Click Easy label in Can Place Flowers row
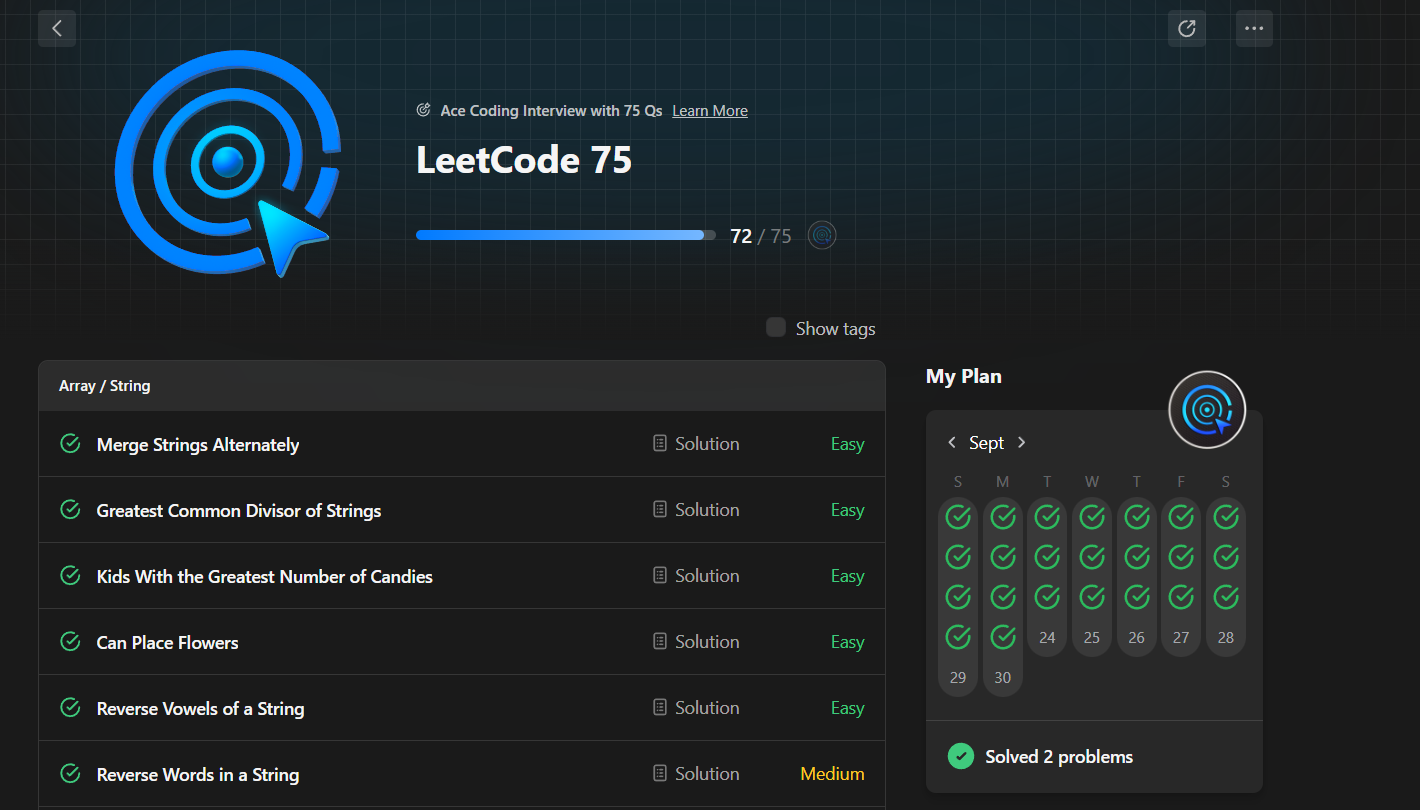The height and width of the screenshot is (810, 1420). tap(848, 643)
